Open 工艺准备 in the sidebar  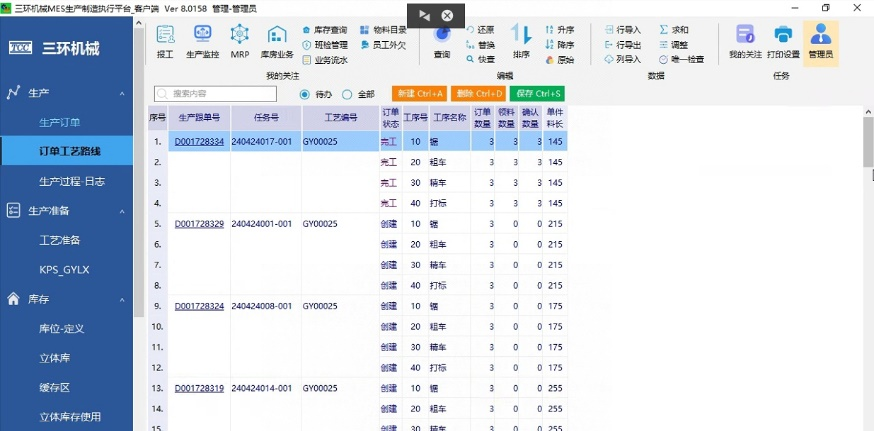(x=60, y=241)
